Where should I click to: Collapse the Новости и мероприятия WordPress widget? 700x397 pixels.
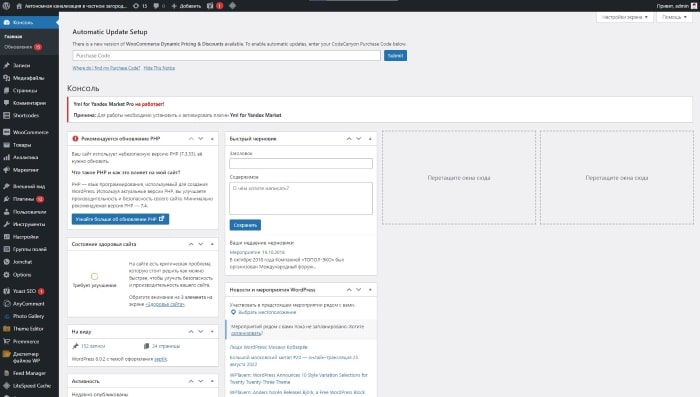pos(370,290)
